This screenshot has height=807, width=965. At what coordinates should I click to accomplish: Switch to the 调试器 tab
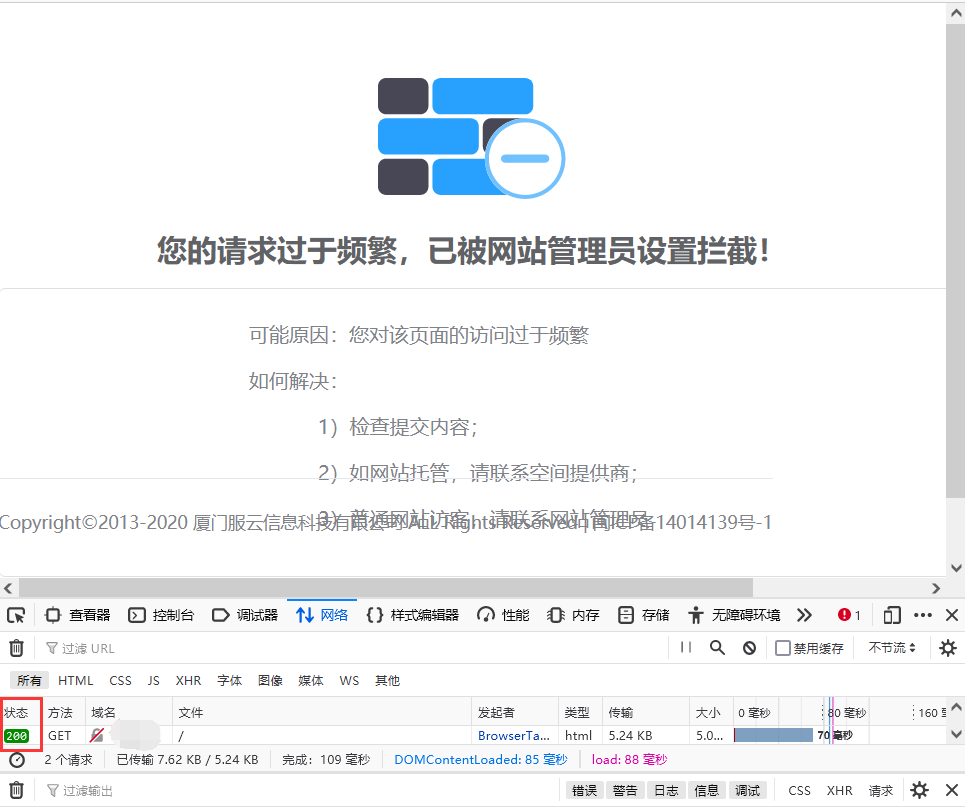[x=245, y=615]
